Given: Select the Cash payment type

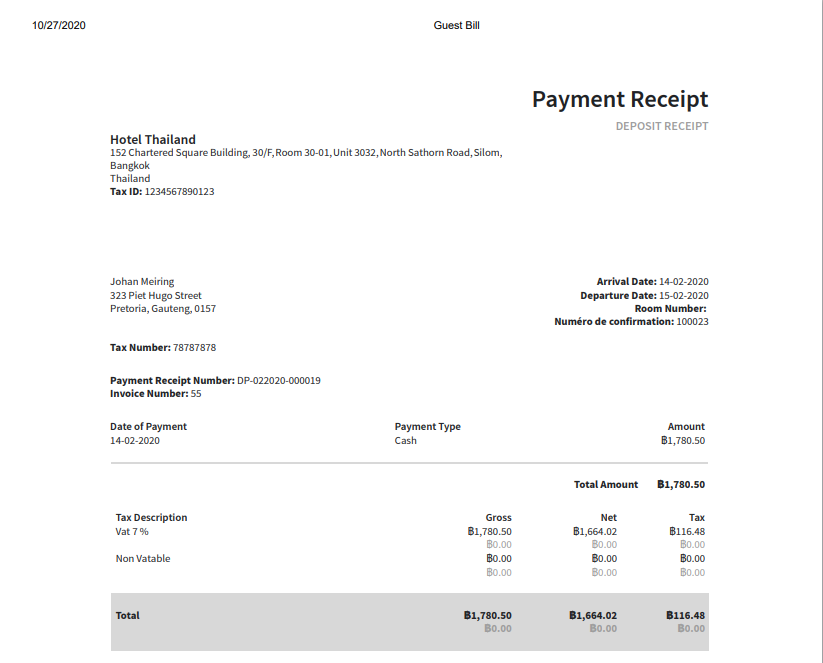Looking at the screenshot, I should 406,441.
